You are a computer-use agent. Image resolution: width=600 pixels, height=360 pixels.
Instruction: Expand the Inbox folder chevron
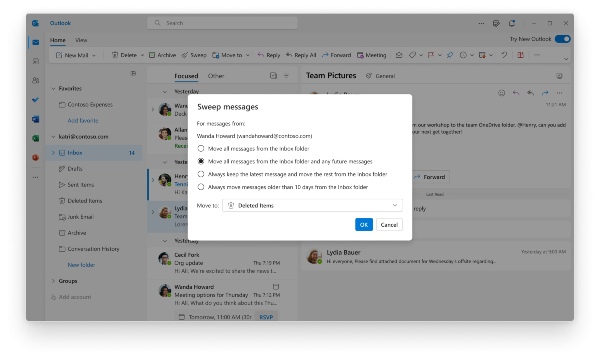(53, 153)
